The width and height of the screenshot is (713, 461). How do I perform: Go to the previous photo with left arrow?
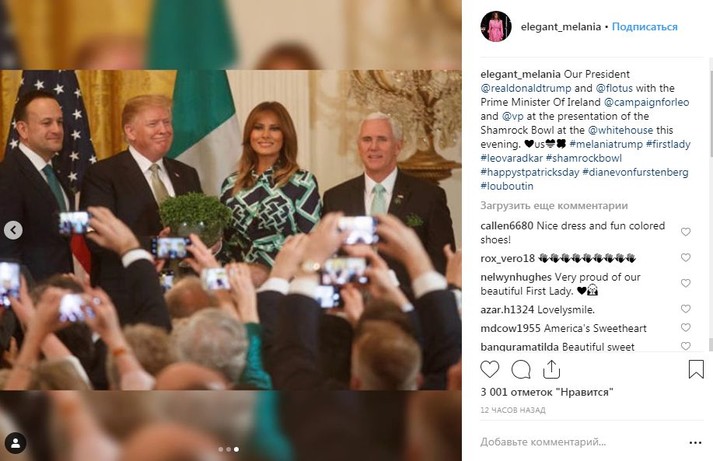(x=13, y=230)
